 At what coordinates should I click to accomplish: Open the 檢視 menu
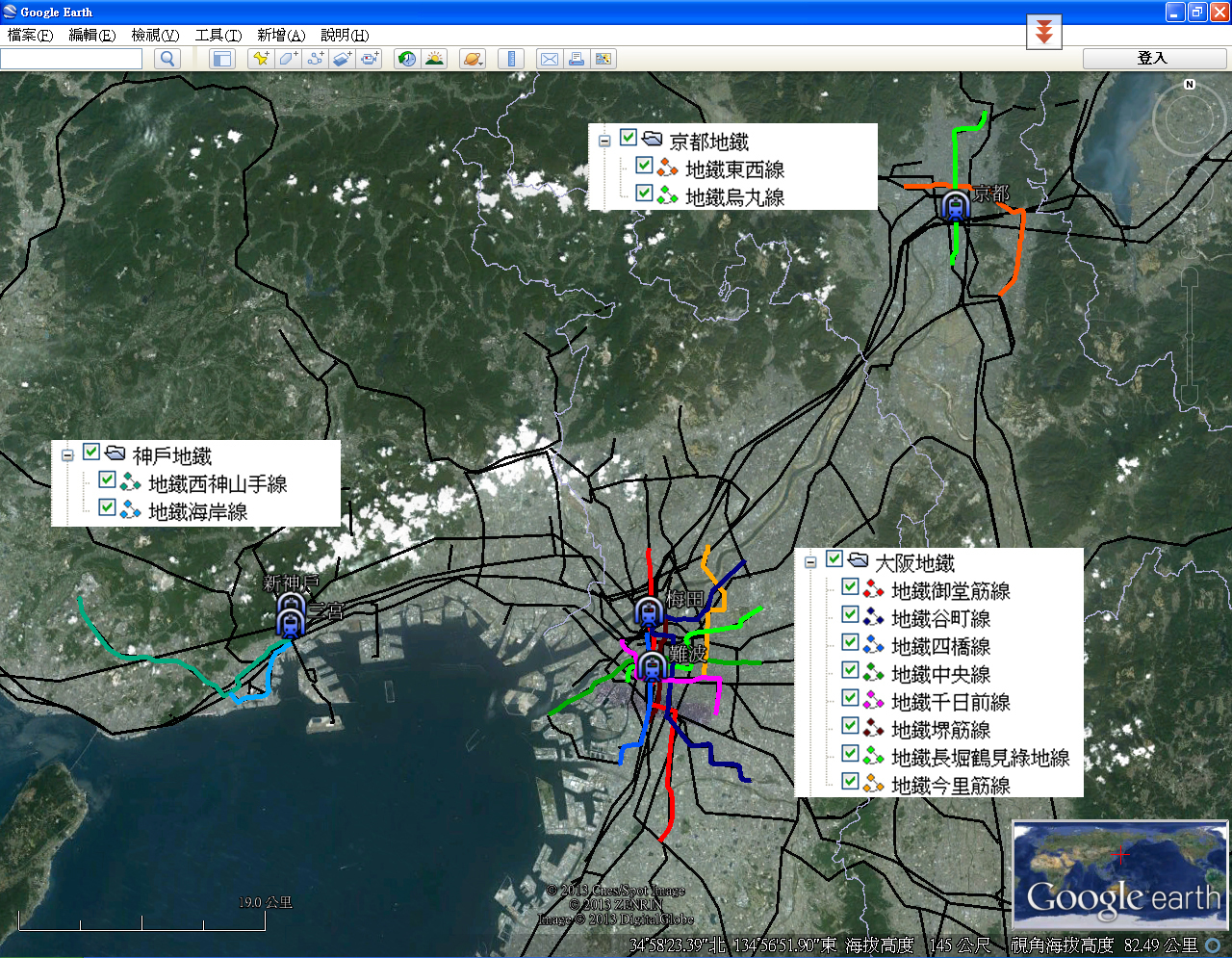tap(155, 35)
